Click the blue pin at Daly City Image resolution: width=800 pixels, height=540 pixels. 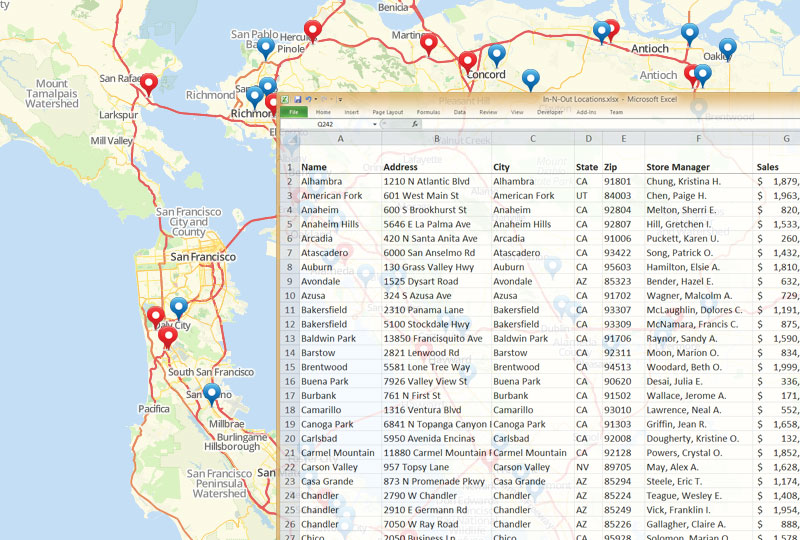coord(179,307)
